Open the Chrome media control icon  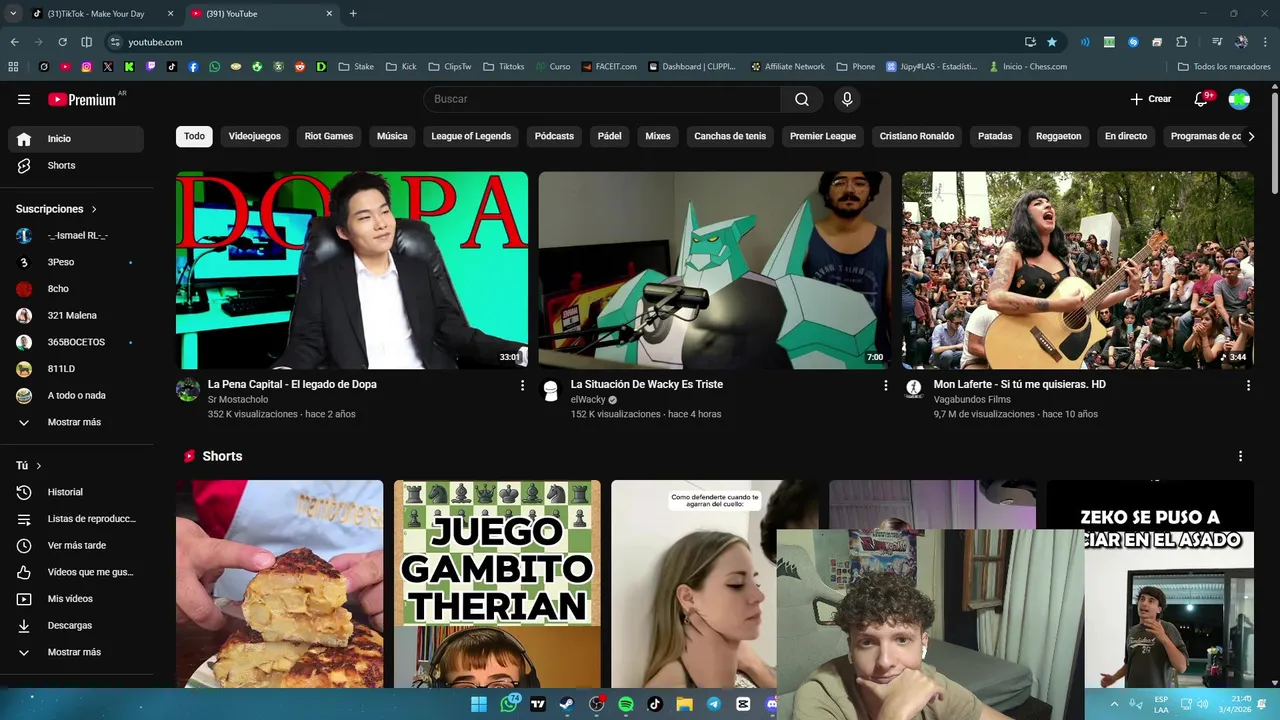(x=1217, y=42)
